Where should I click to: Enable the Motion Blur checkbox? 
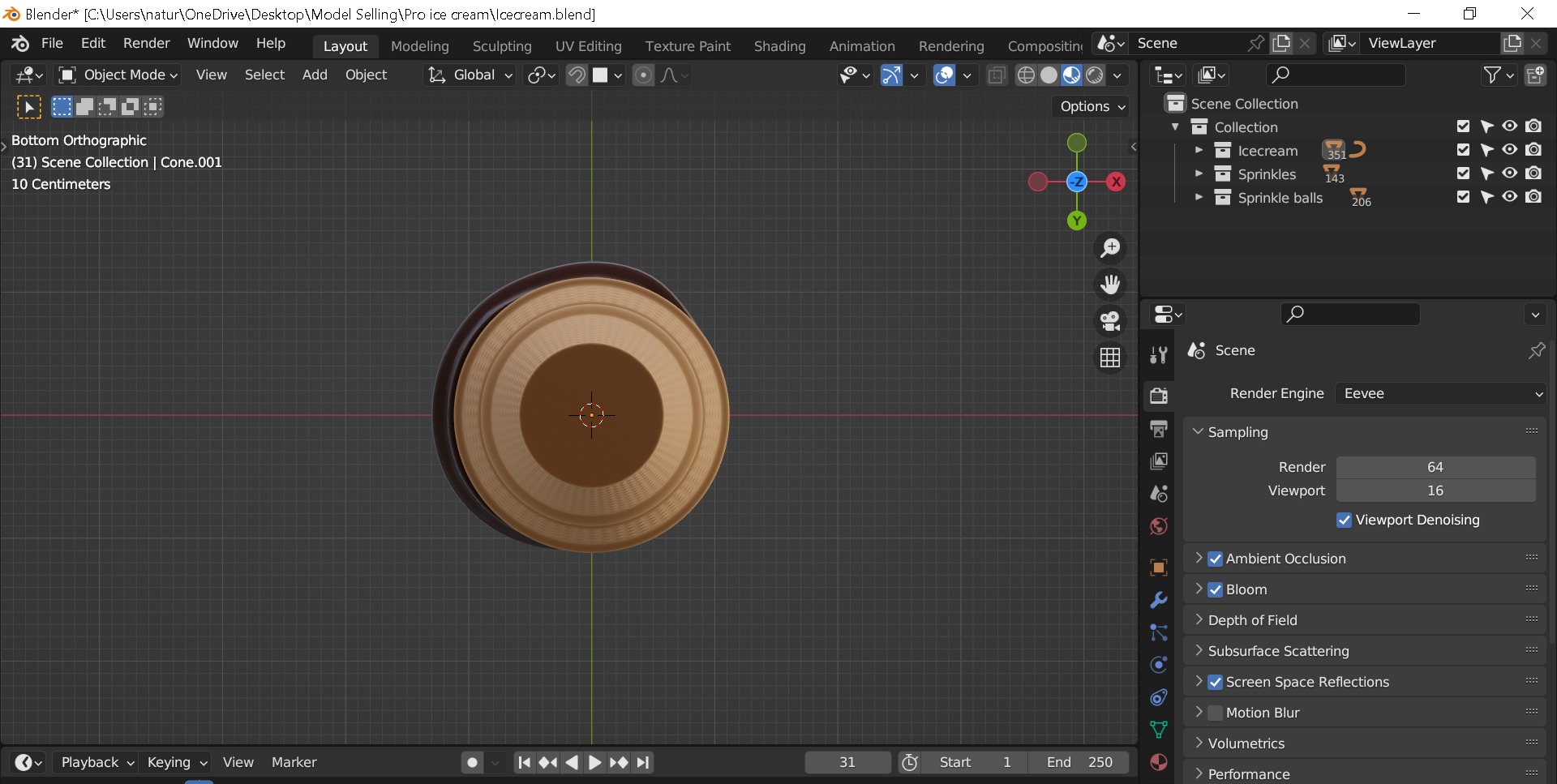pos(1215,713)
